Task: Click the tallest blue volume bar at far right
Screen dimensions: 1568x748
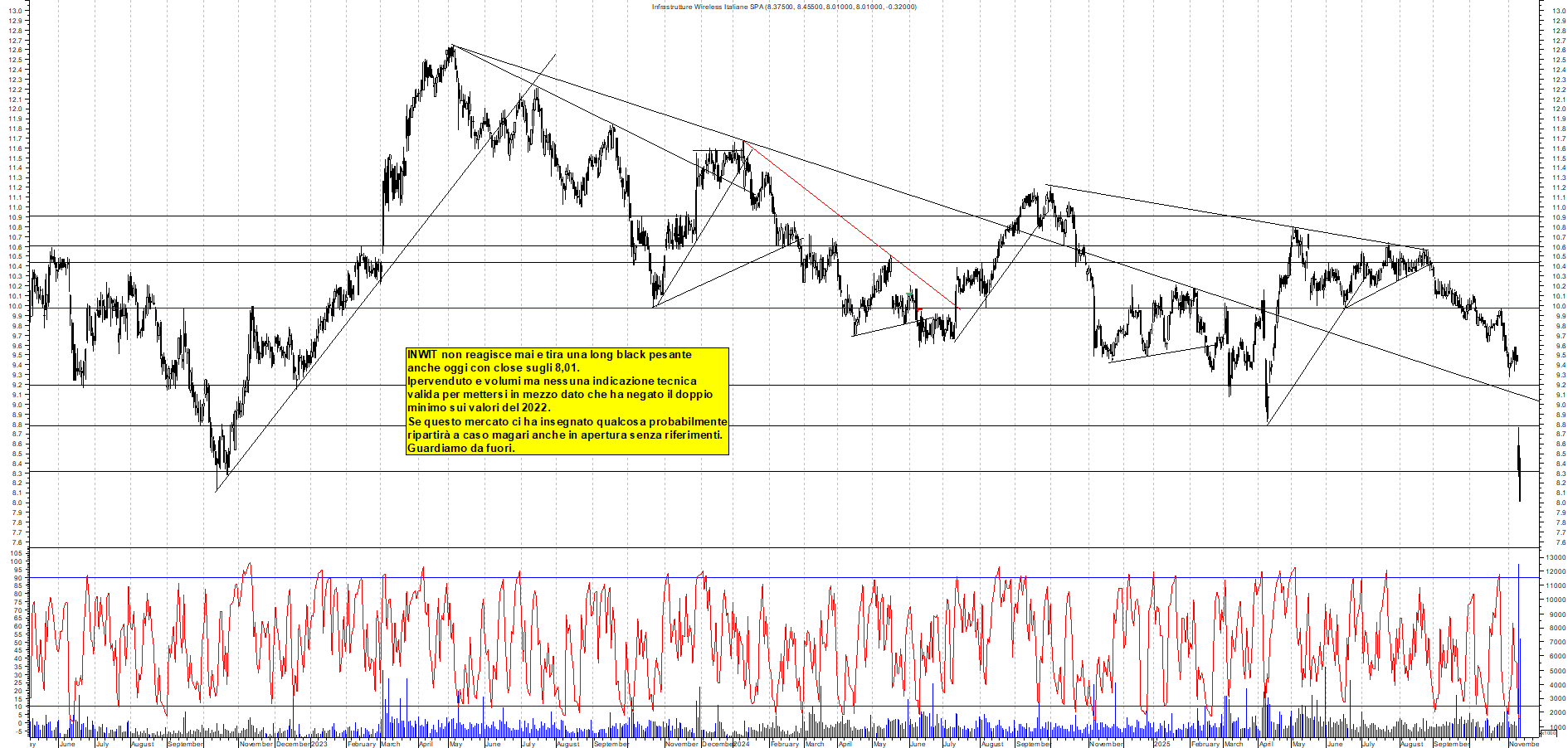Action: (1518, 647)
